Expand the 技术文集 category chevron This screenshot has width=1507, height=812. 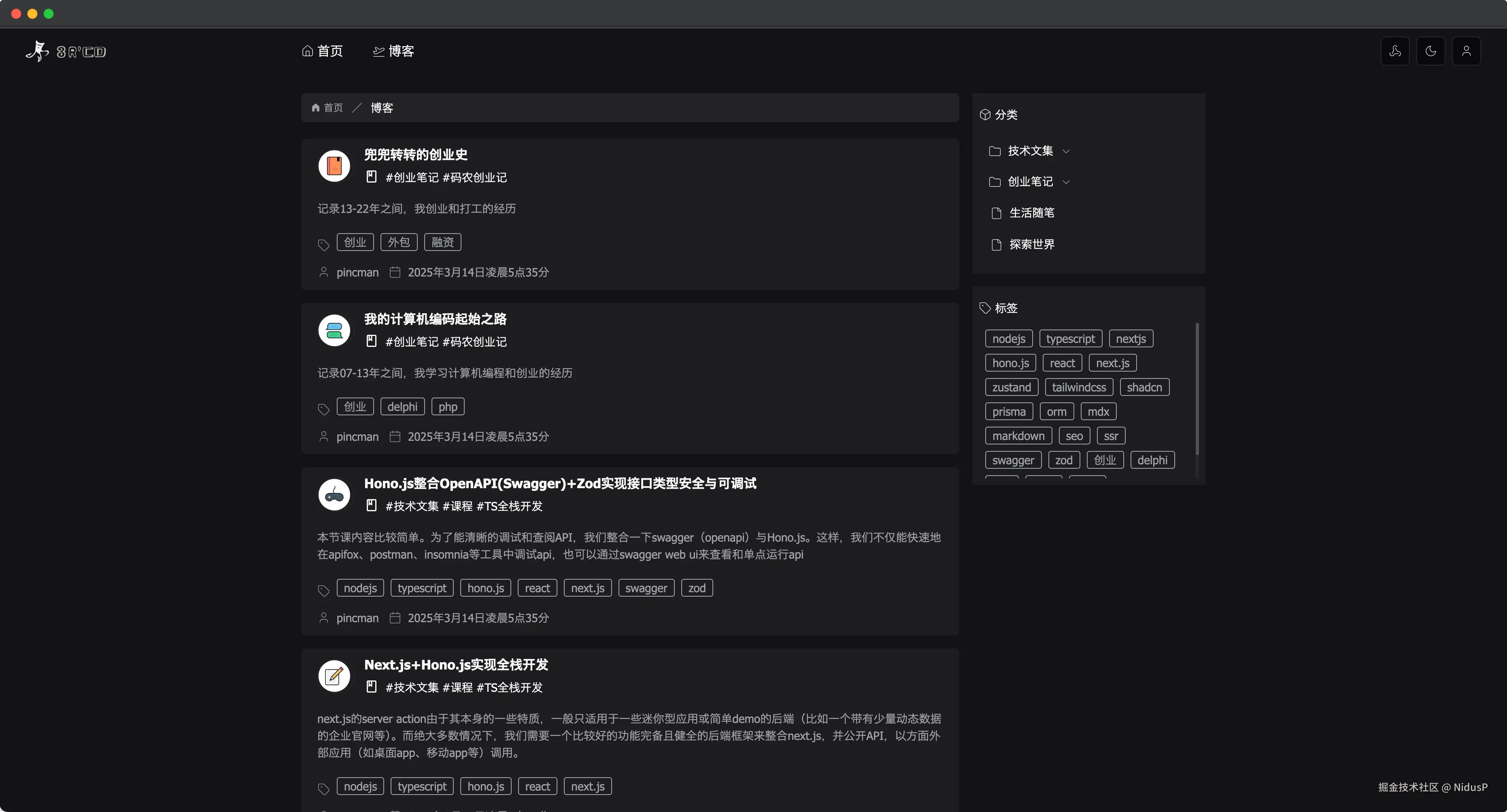click(1066, 151)
